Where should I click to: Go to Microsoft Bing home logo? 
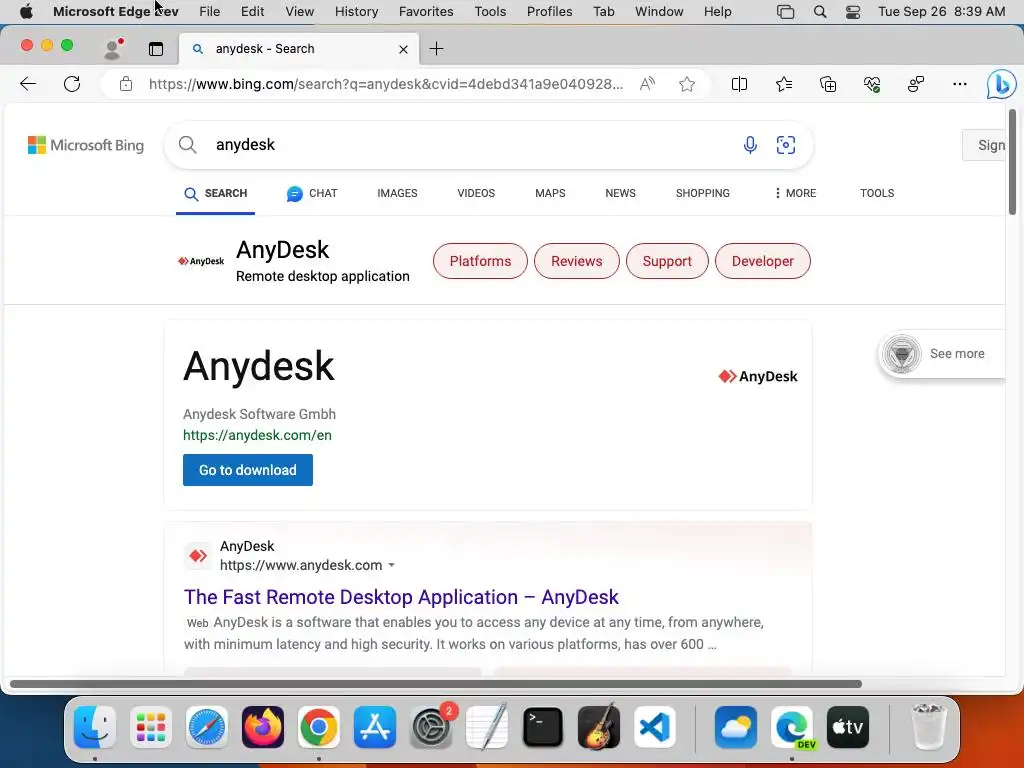pyautogui.click(x=86, y=145)
